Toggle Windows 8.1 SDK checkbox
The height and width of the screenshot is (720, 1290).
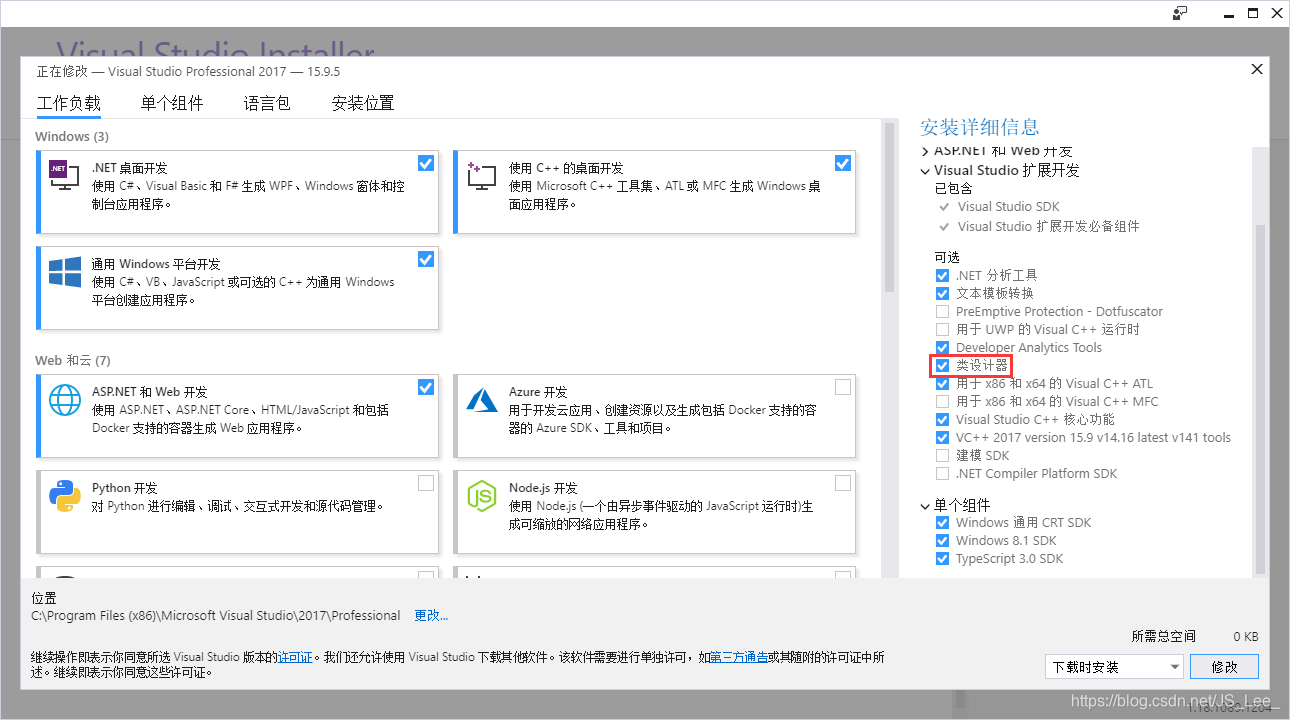coord(942,540)
